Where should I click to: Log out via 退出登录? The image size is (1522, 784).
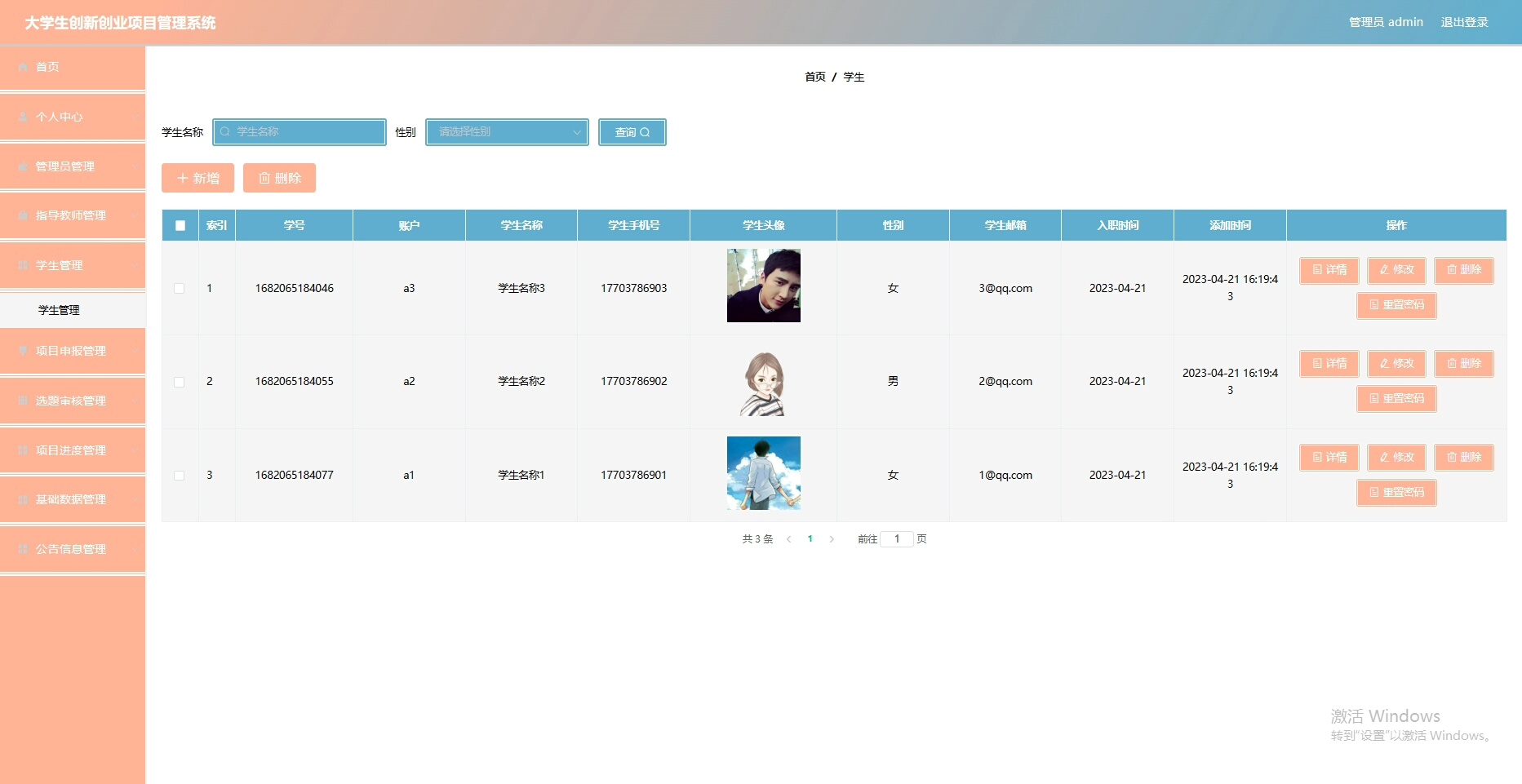click(1464, 22)
